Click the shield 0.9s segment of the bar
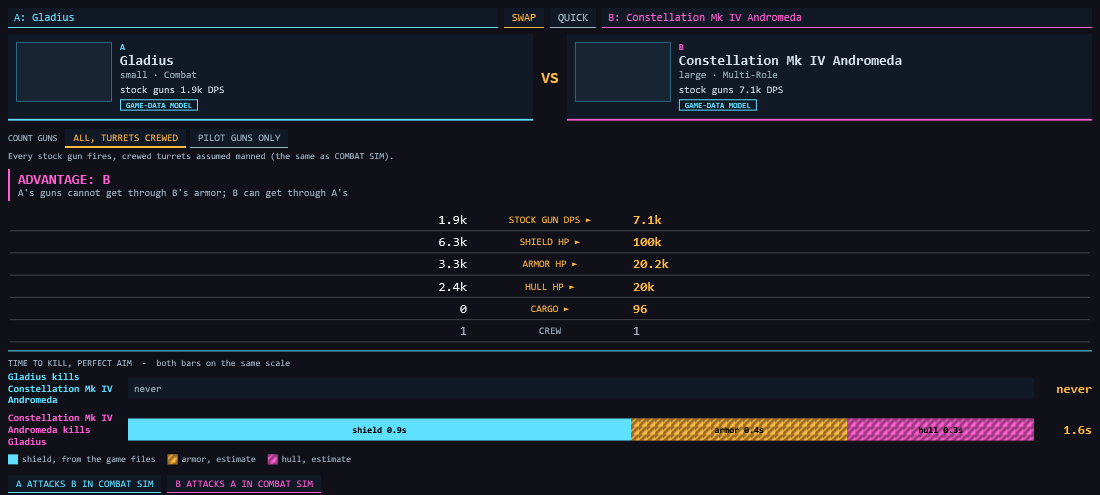1100x495 pixels. pyautogui.click(x=379, y=430)
